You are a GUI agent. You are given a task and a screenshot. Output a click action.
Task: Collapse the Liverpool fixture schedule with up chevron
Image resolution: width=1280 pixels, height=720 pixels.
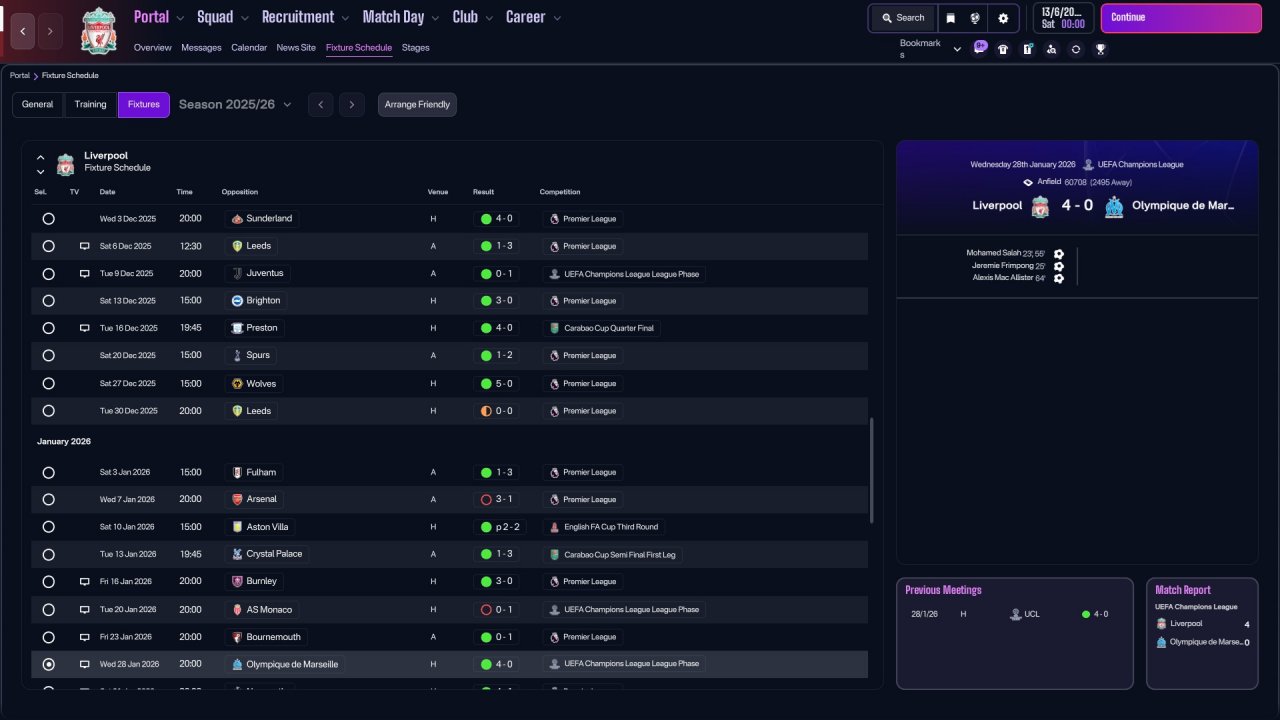click(x=41, y=157)
